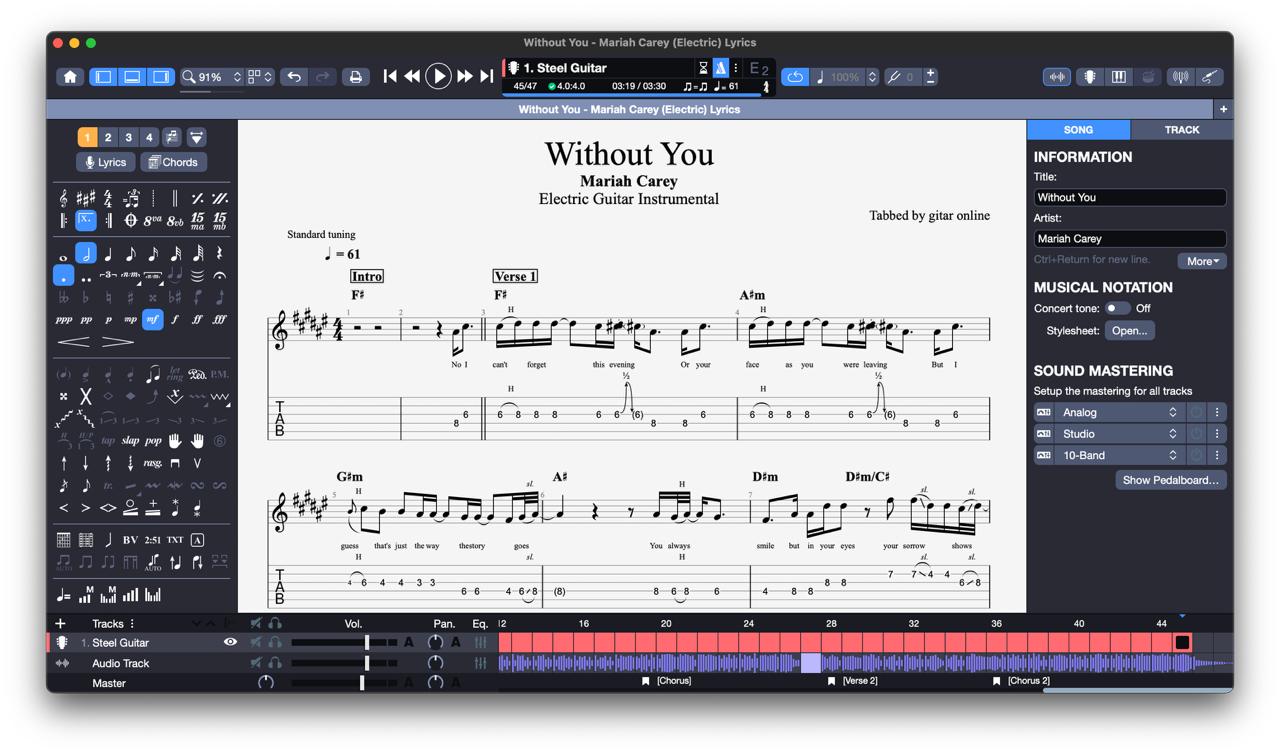
Task: Hide the Steel Guitar track with eye icon
Action: (x=230, y=642)
